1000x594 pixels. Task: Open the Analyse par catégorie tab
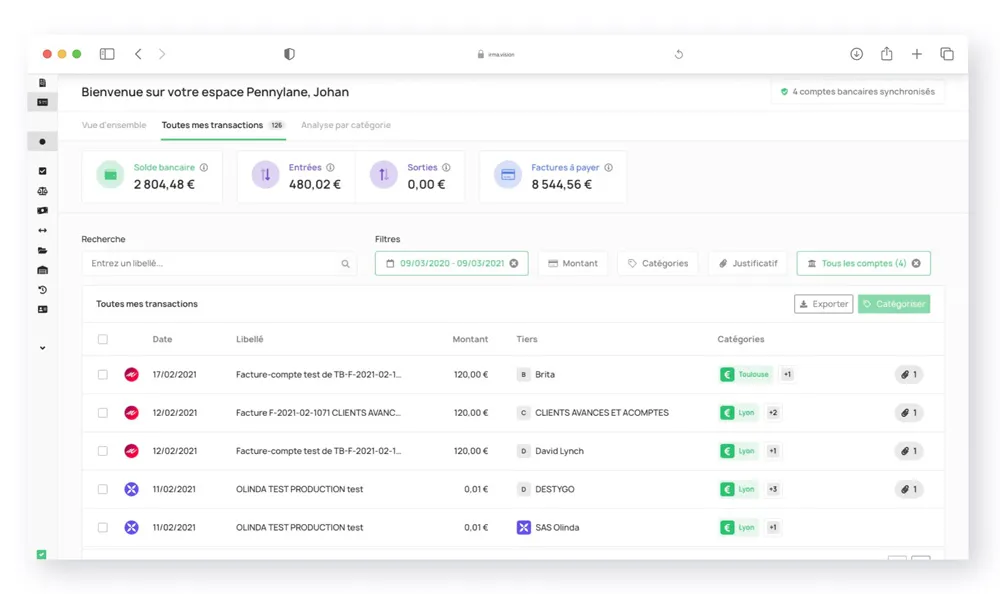[x=346, y=126]
